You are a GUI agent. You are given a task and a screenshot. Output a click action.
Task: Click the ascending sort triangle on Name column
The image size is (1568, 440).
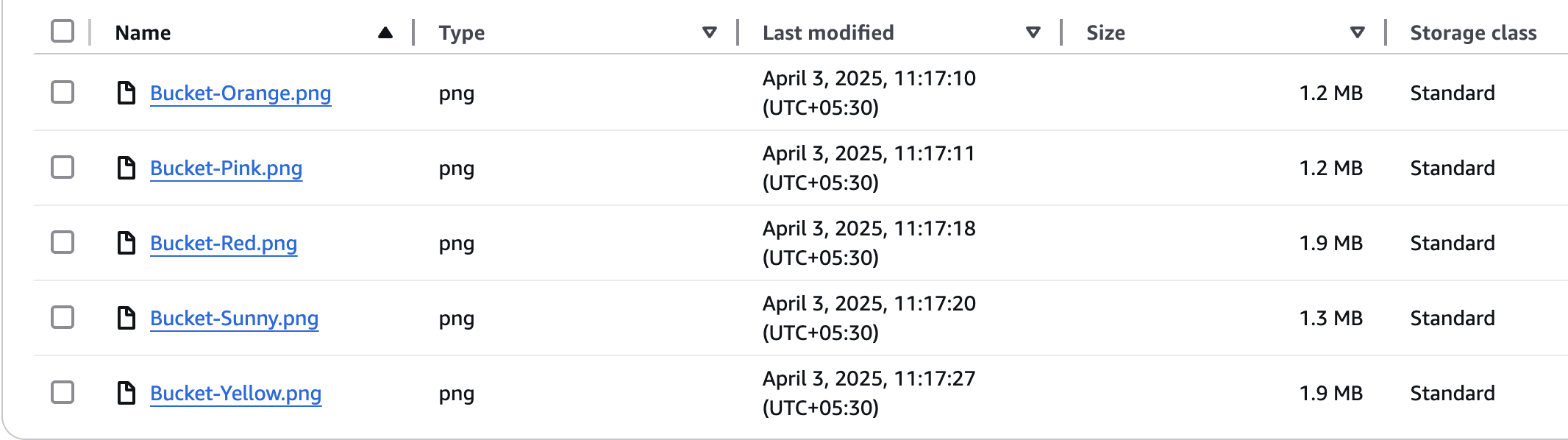385,32
